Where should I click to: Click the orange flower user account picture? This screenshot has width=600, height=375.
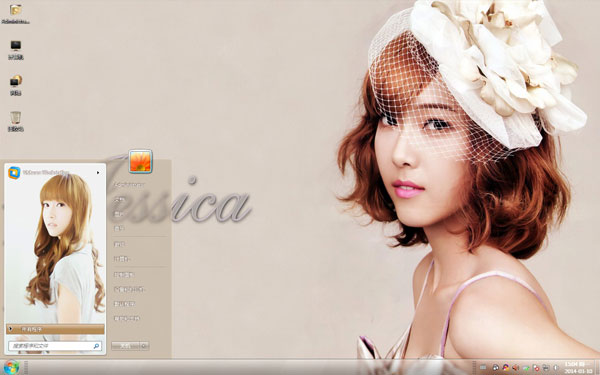coord(140,161)
